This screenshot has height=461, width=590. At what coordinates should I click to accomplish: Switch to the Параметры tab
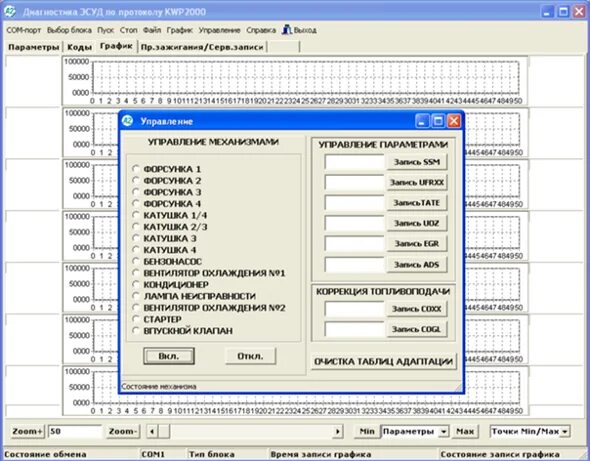(33, 47)
